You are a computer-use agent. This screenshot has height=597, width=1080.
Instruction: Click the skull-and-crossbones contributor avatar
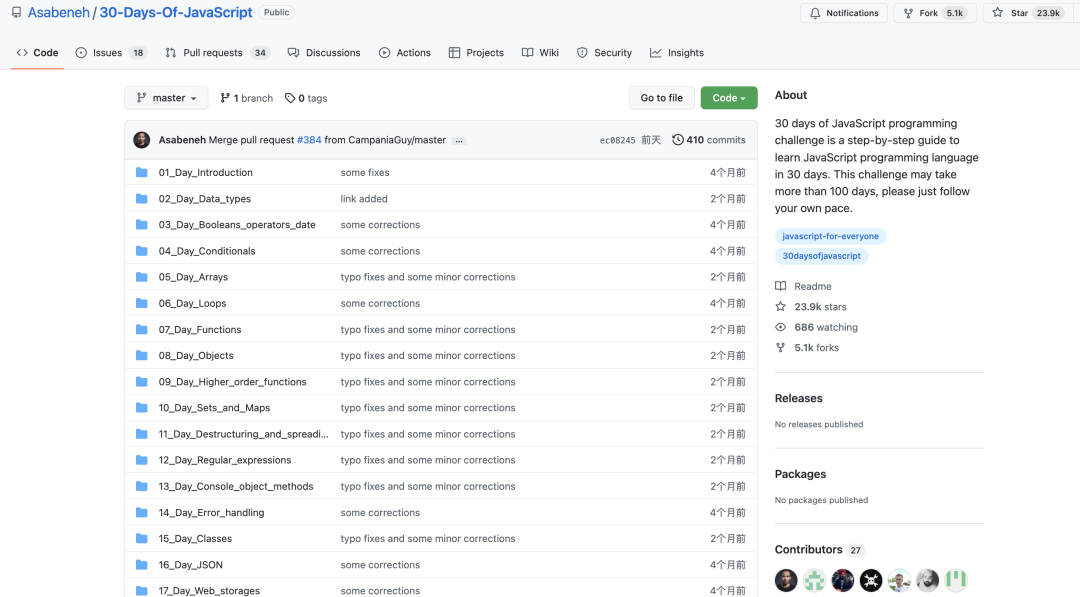(871, 580)
